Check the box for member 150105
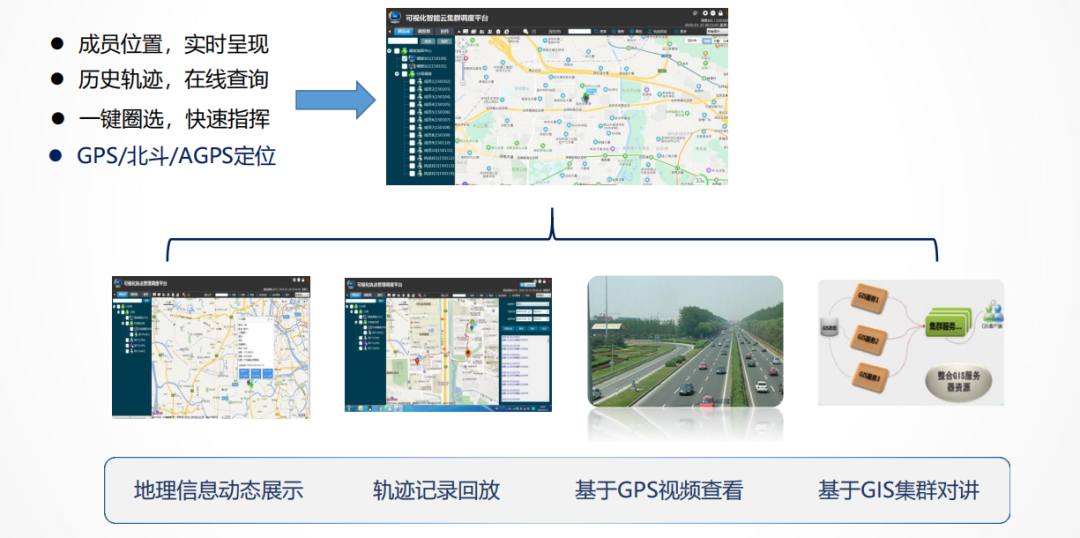1080x538 pixels. coord(412,105)
